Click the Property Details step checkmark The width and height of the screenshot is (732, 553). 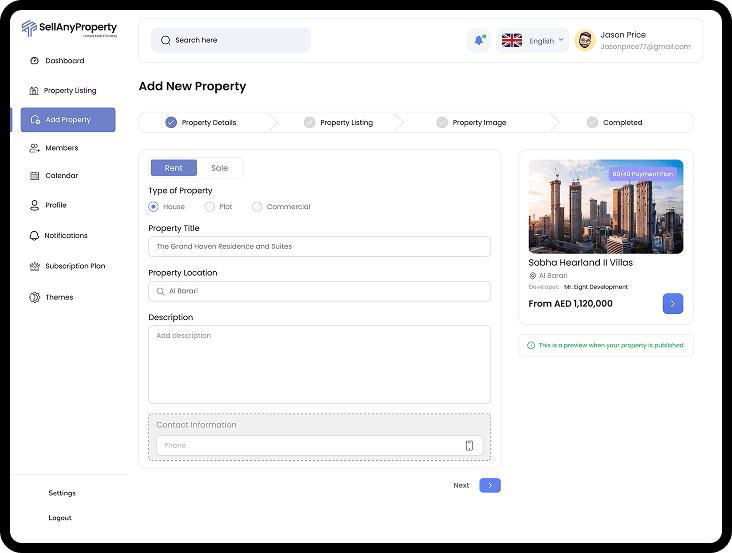tap(171, 122)
